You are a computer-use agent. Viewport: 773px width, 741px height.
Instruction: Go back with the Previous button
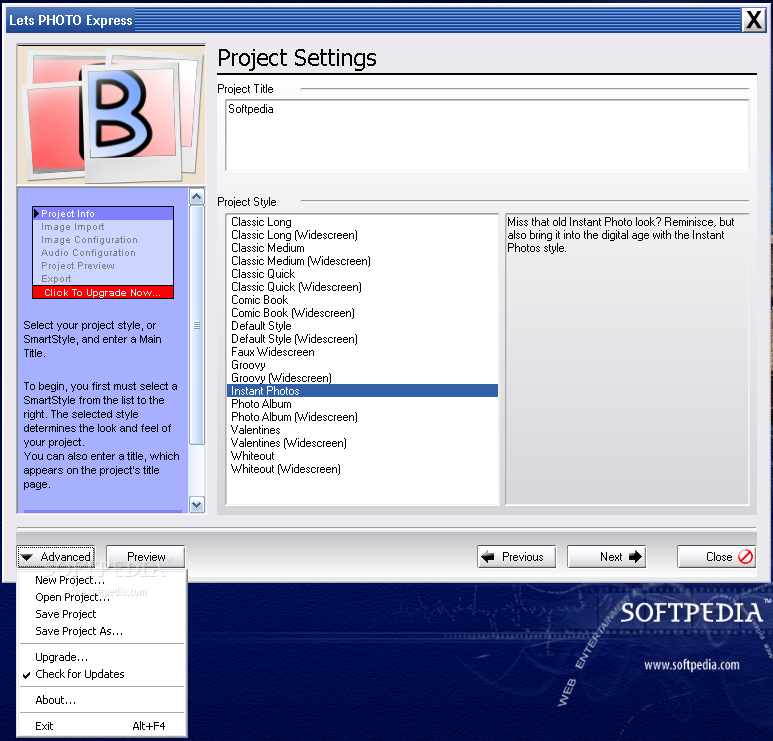click(x=516, y=557)
